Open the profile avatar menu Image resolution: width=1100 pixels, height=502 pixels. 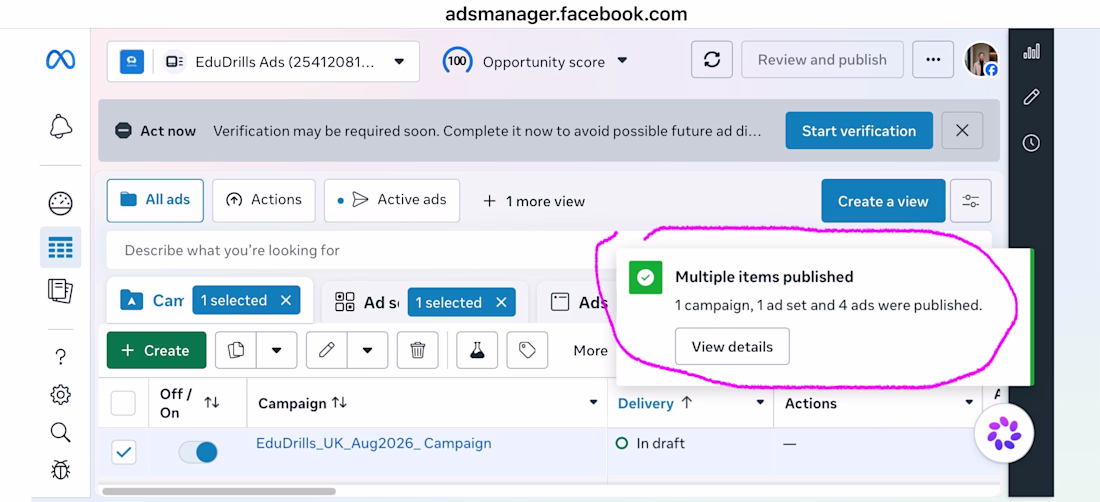coord(981,60)
